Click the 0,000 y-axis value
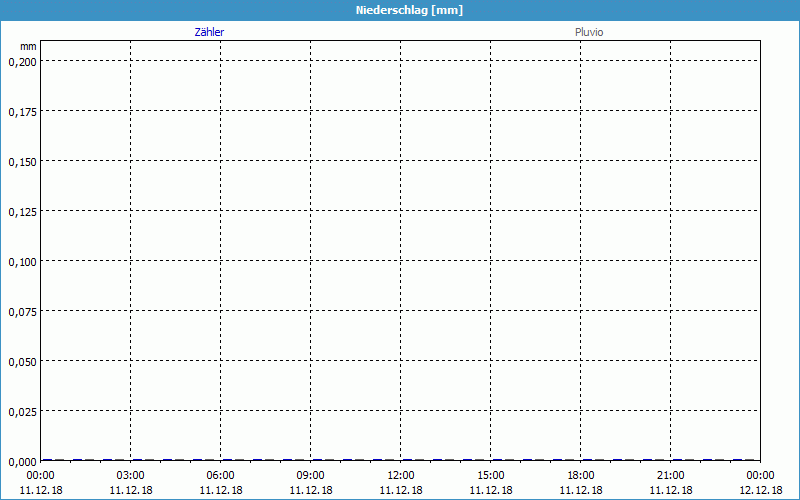Viewport: 800px width, 500px height. [x=22, y=462]
